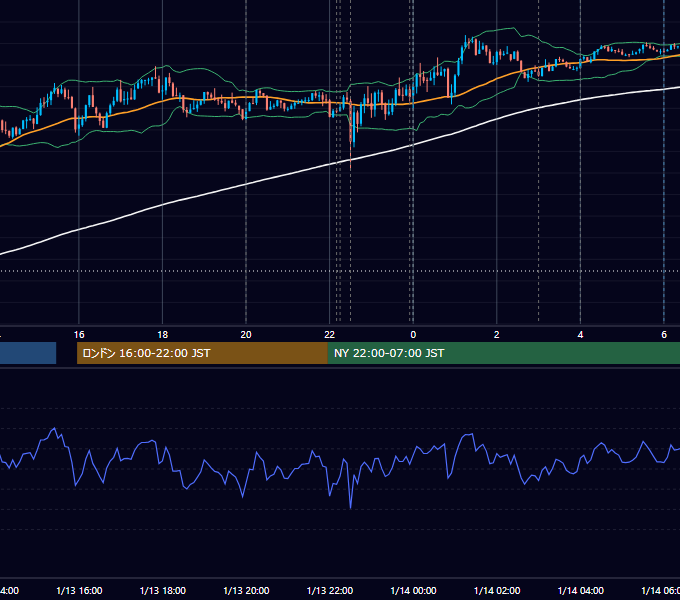Click the 1/14 00:00 time axis label

[413, 590]
